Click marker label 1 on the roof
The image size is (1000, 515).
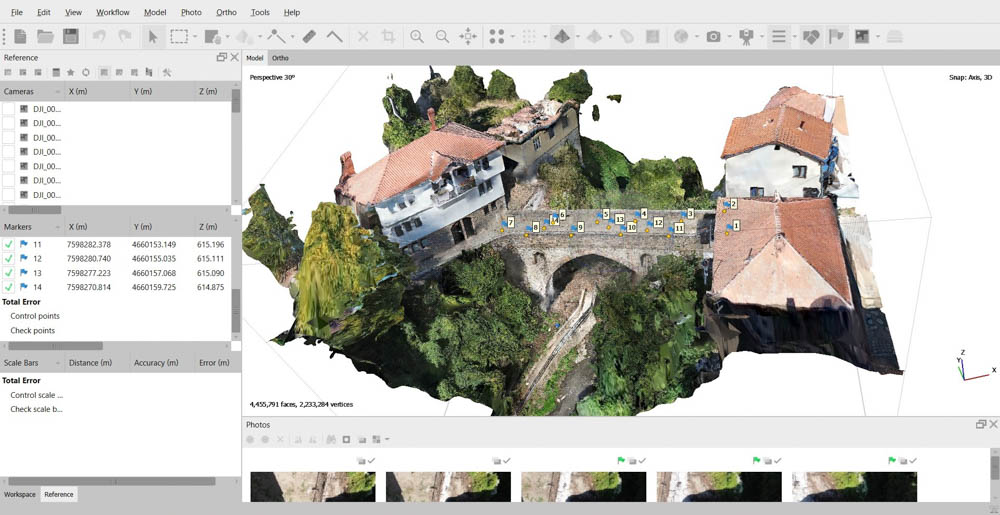[736, 225]
